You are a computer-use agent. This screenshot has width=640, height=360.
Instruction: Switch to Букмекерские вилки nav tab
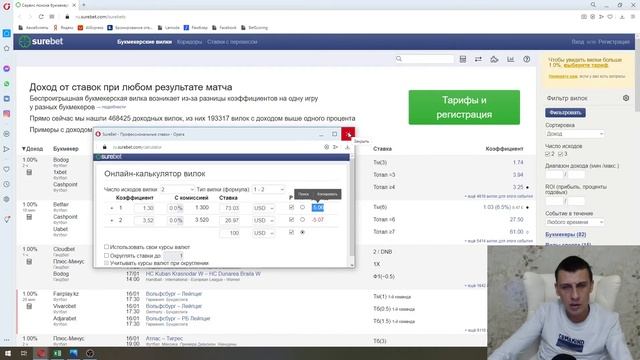[144, 42]
